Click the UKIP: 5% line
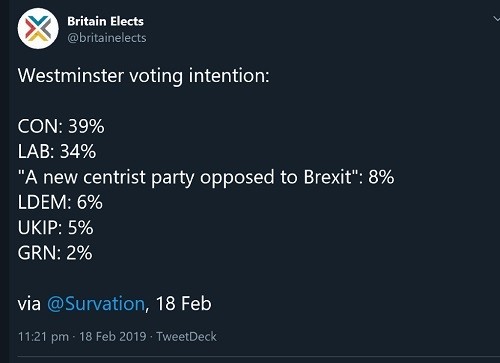The width and height of the screenshot is (500, 363). coord(56,228)
